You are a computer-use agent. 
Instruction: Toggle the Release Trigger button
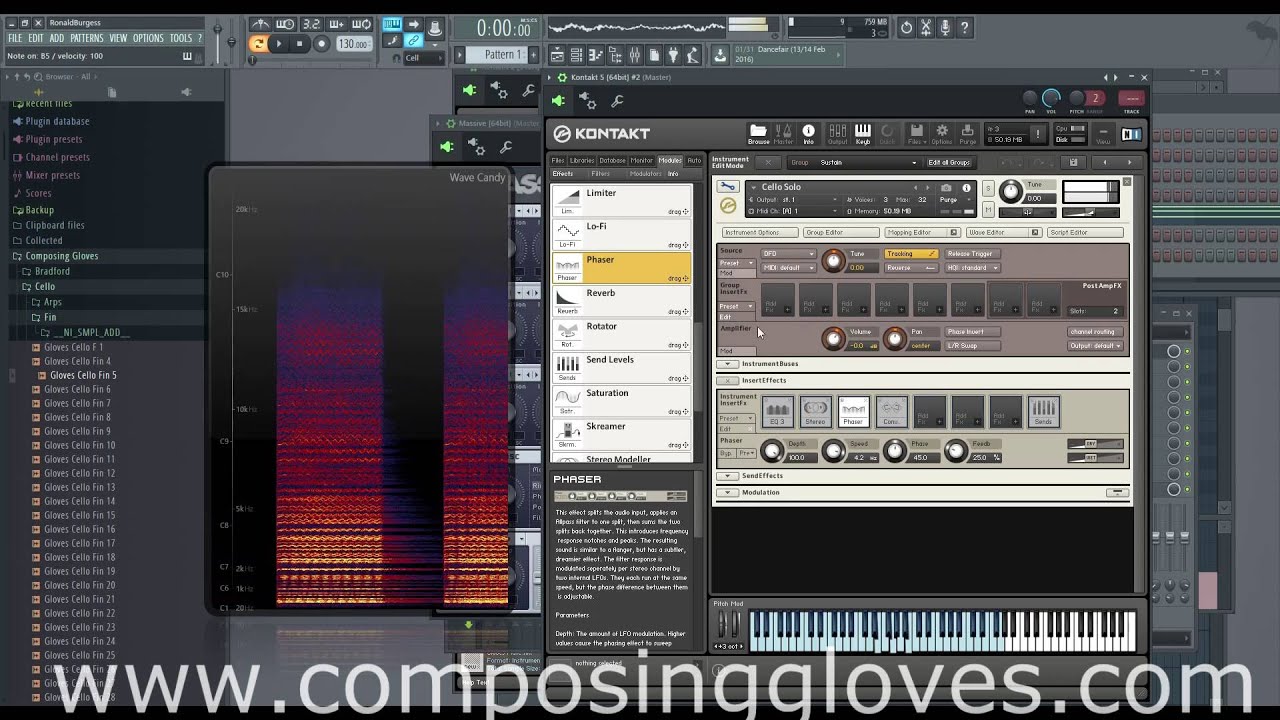[x=971, y=254]
